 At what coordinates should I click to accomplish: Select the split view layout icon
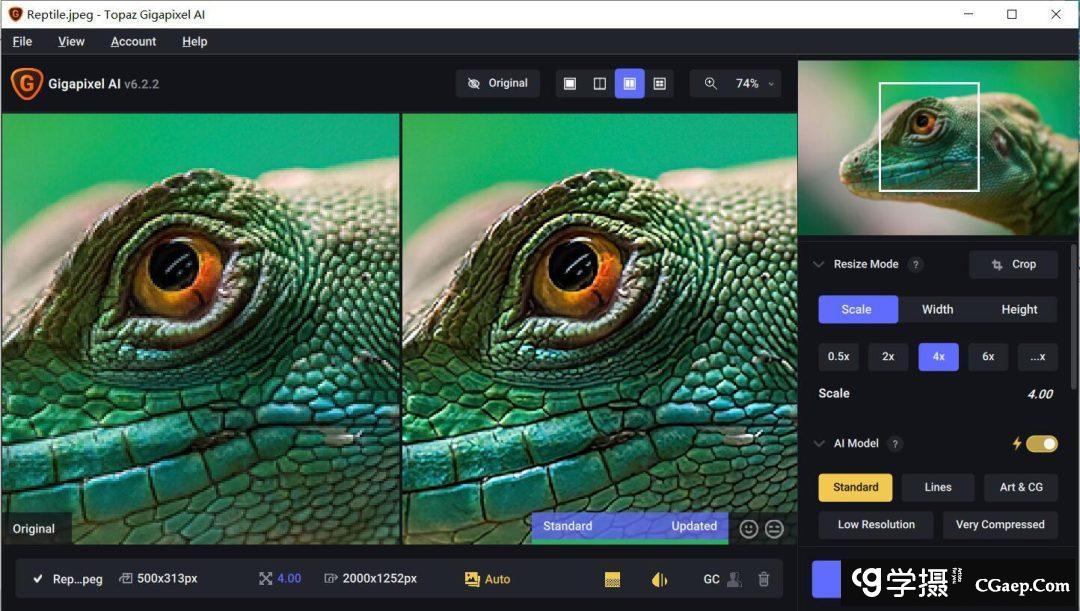[600, 84]
